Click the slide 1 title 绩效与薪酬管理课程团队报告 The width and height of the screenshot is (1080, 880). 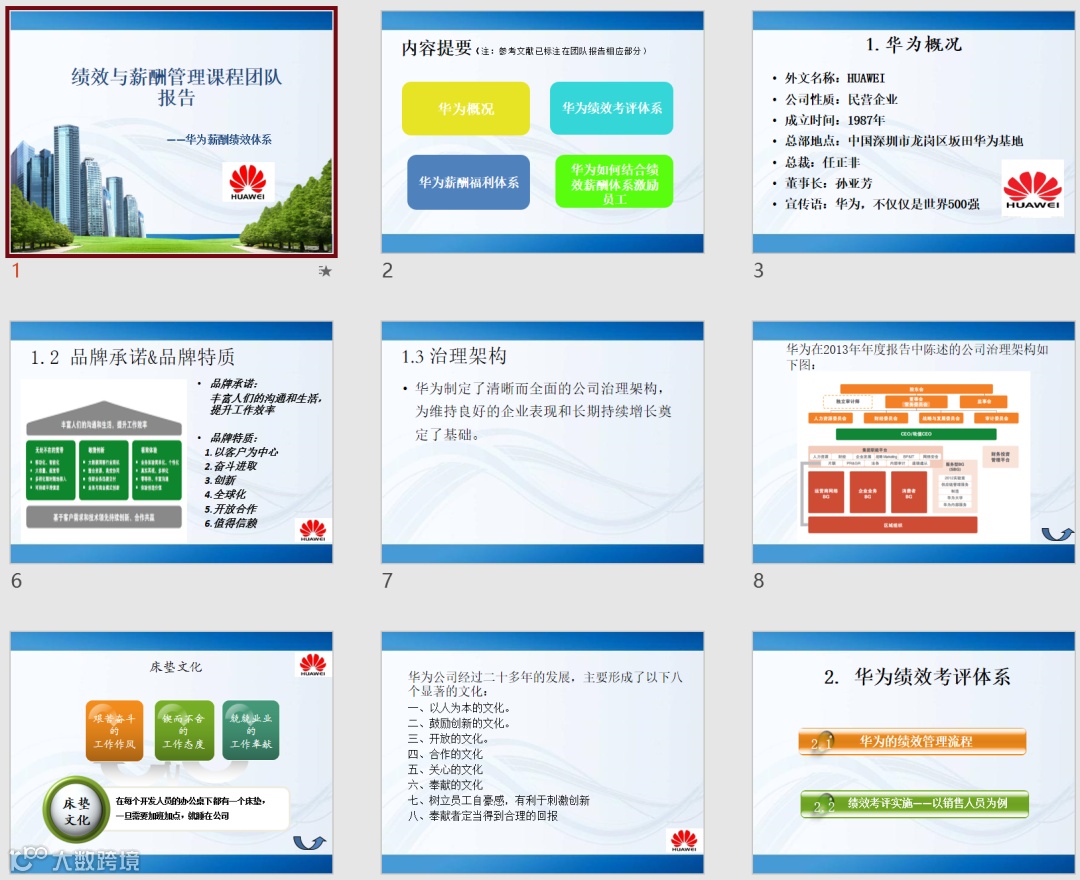[x=176, y=87]
